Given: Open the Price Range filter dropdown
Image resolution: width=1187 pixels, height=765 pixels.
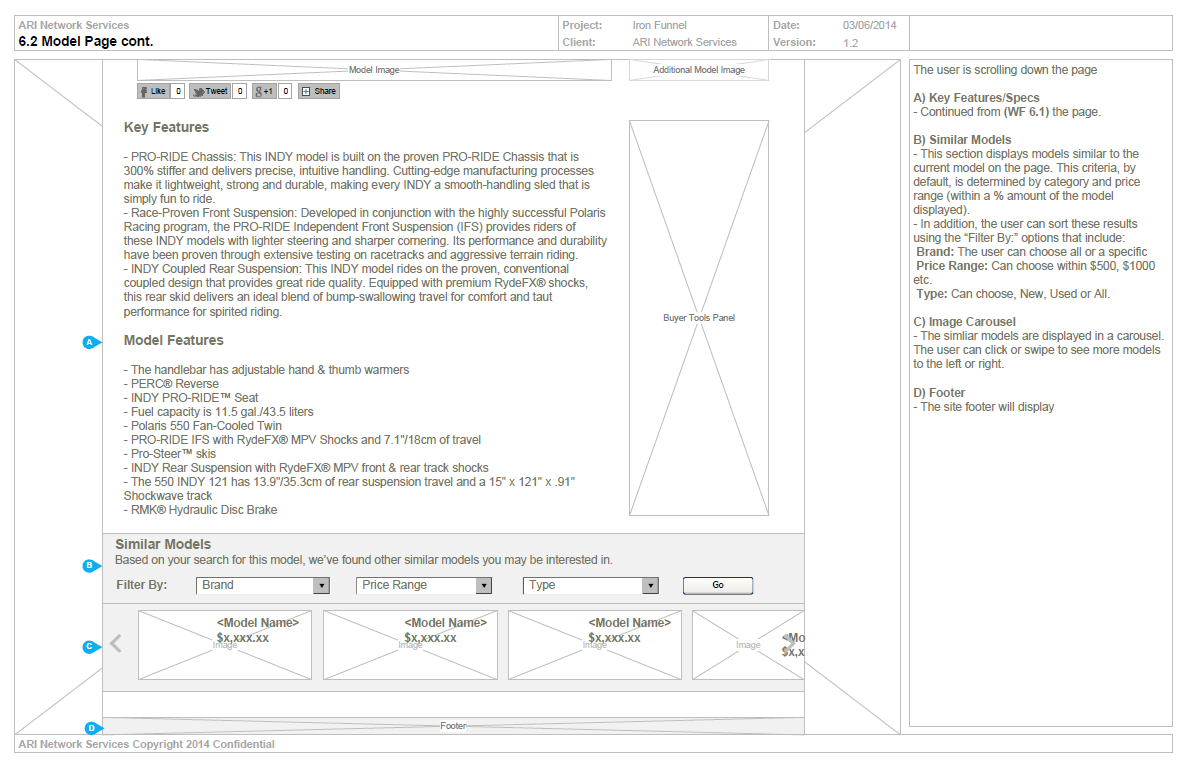Looking at the screenshot, I should (x=424, y=586).
